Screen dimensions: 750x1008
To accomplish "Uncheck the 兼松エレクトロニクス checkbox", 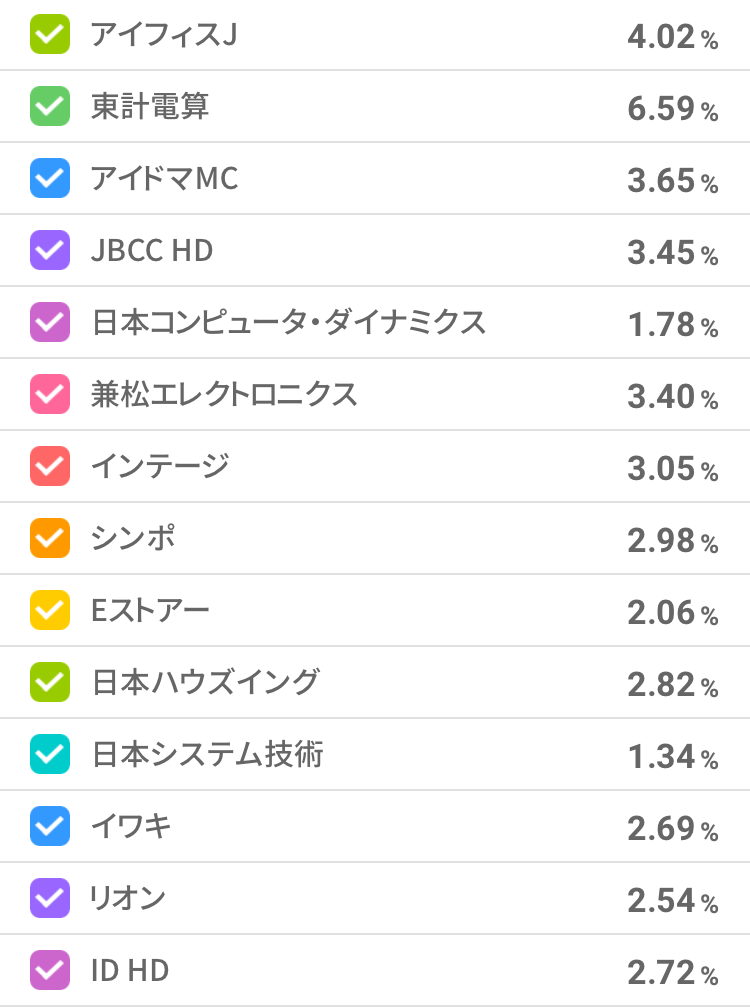I will 50,395.
